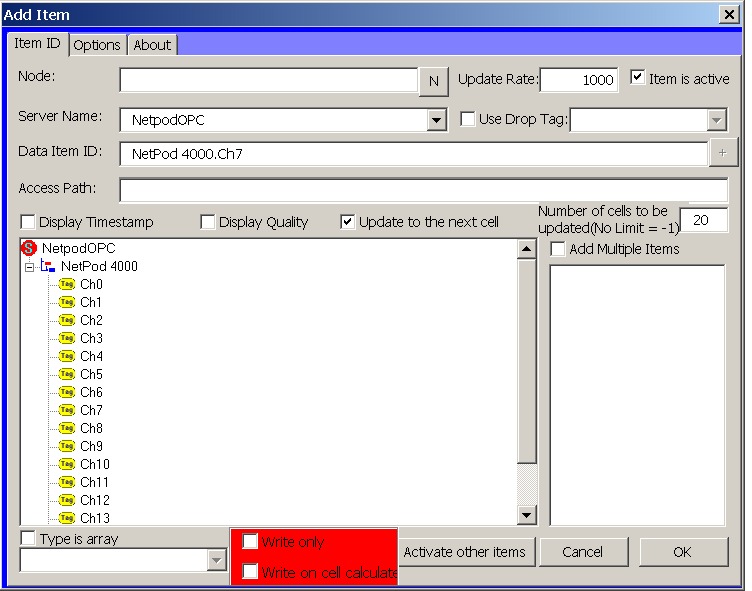The width and height of the screenshot is (752, 591).
Task: Click the tag icon next to Ch7
Action: click(67, 410)
